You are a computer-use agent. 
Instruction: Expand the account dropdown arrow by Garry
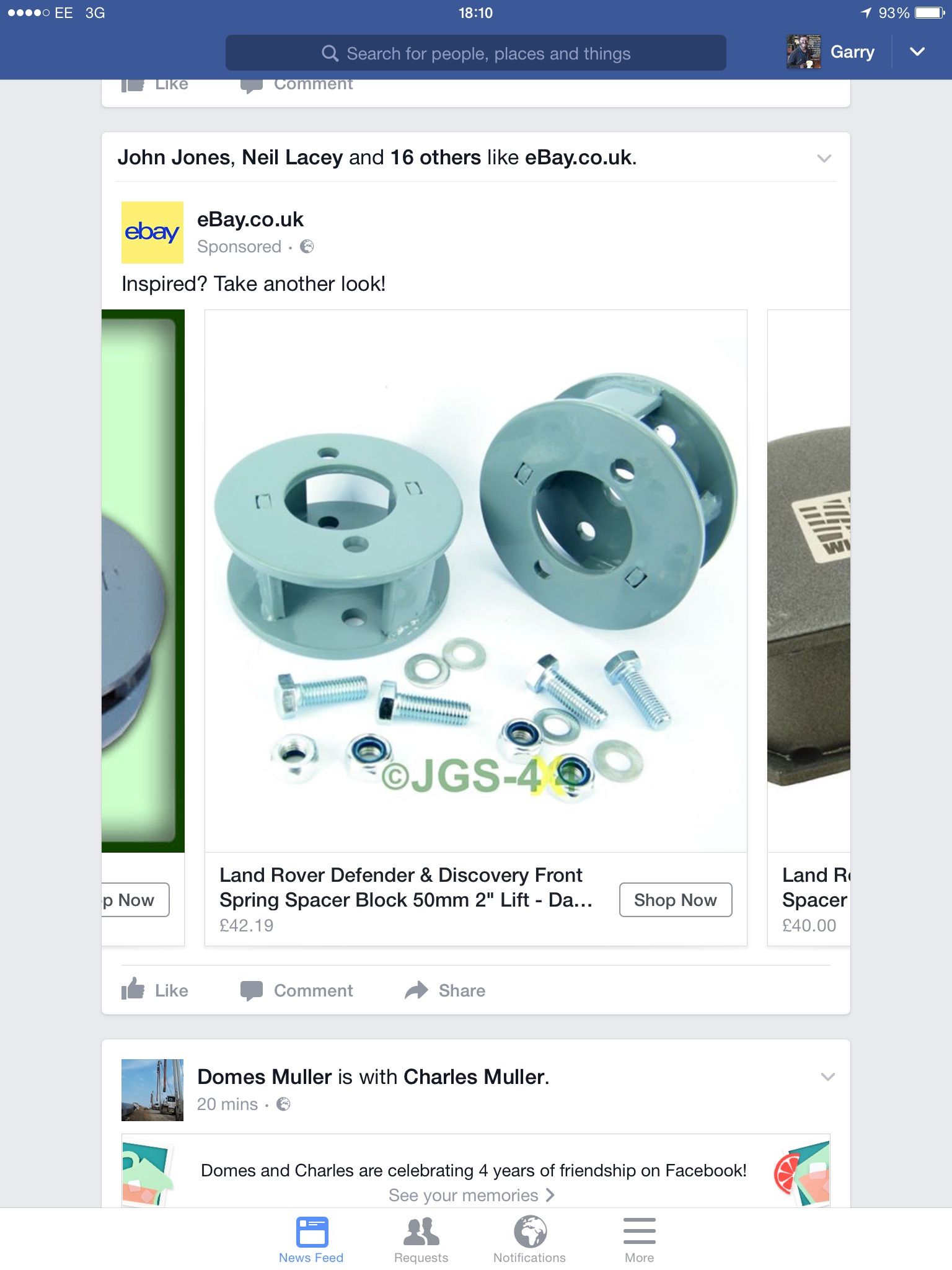coord(917,52)
